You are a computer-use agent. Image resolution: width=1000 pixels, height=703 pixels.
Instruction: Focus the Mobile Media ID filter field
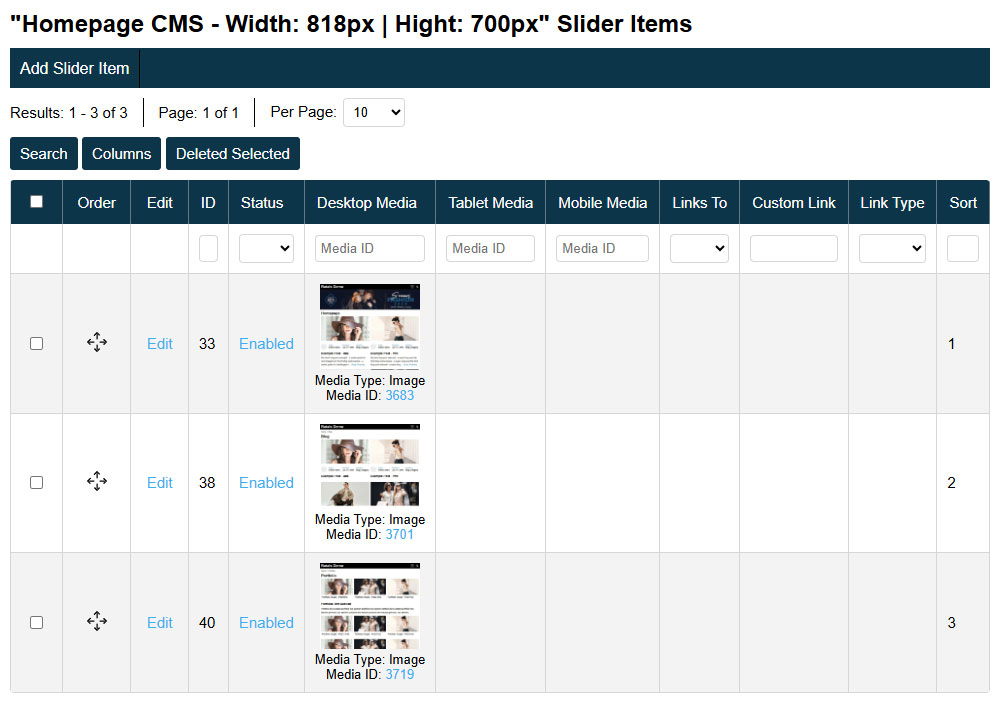602,248
